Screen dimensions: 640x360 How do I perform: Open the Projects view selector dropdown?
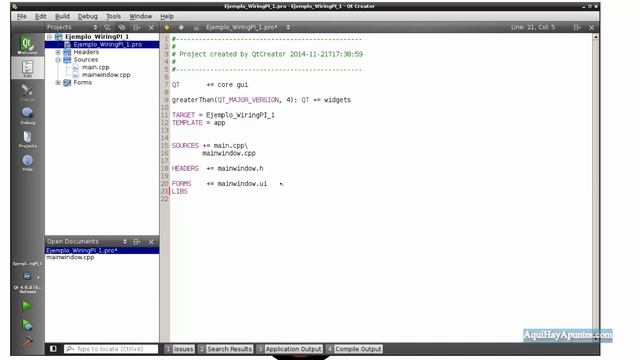coord(95,27)
